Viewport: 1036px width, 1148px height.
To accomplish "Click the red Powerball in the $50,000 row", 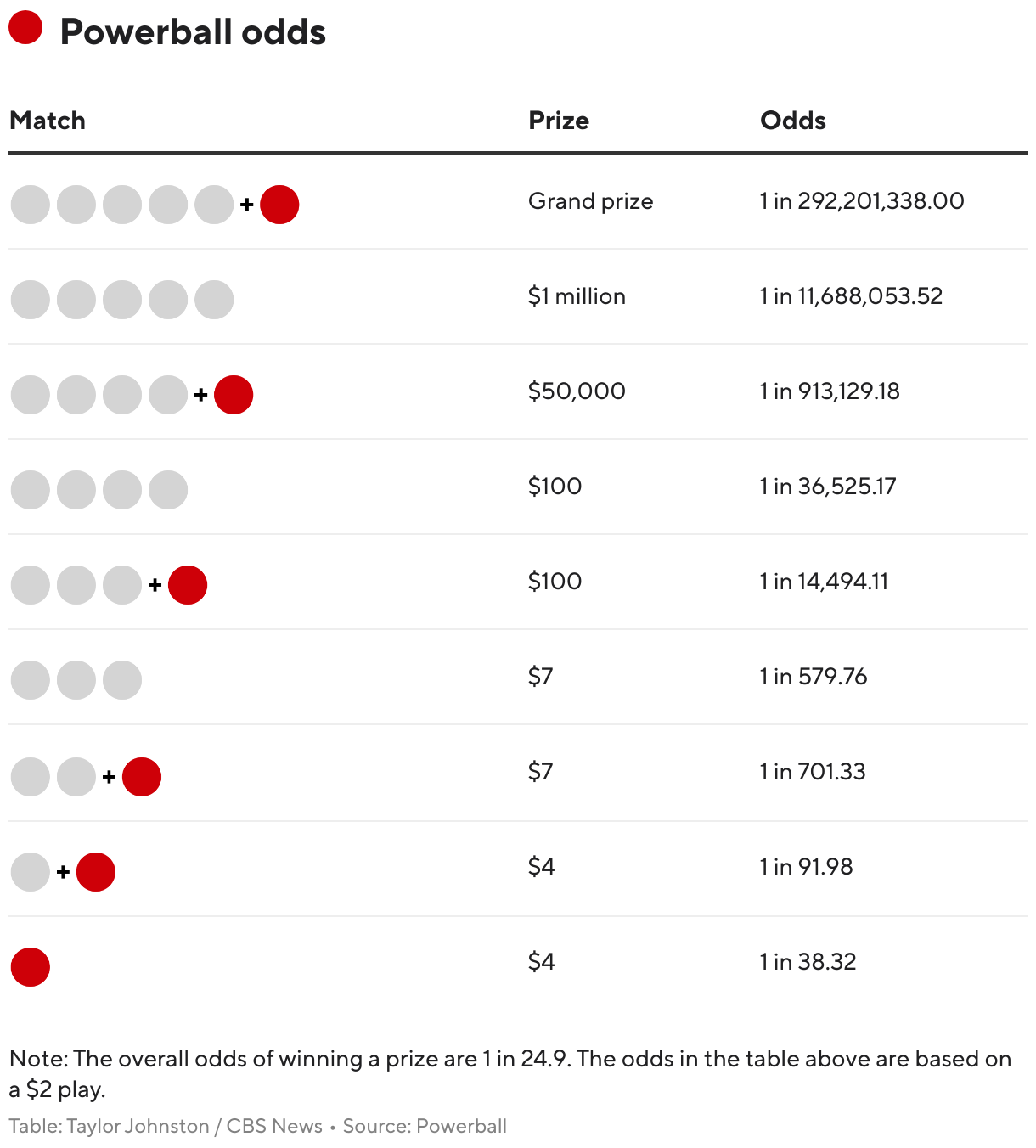I will [234, 395].
